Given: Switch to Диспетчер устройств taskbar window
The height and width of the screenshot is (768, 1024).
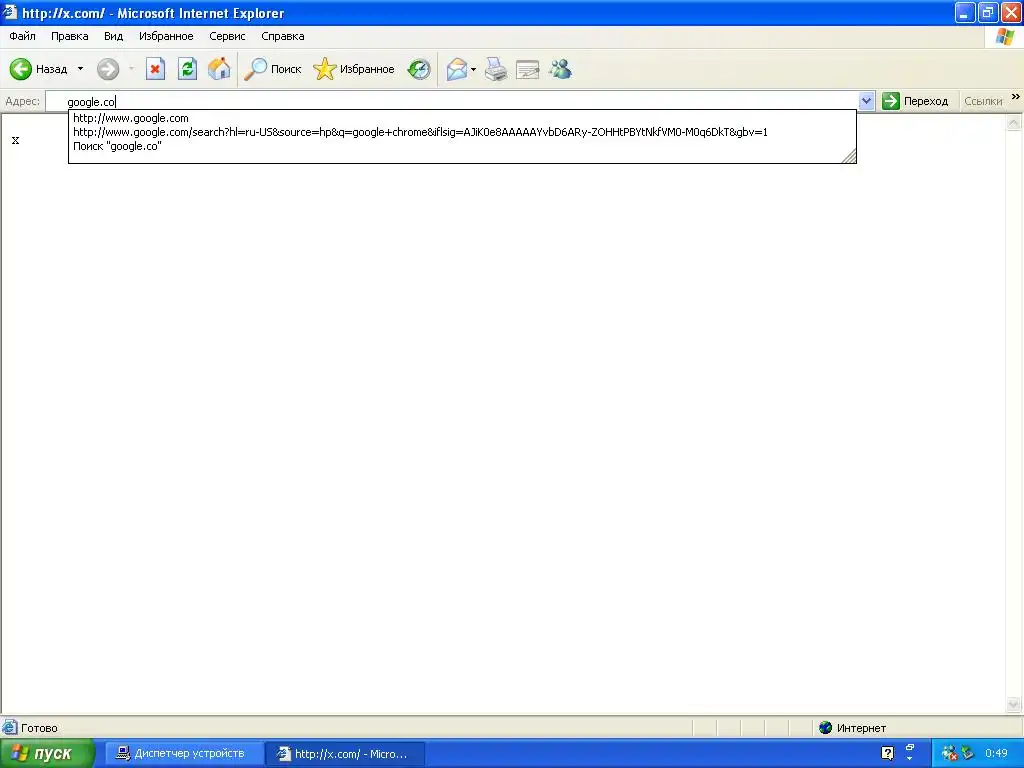Looking at the screenshot, I should 184,754.
